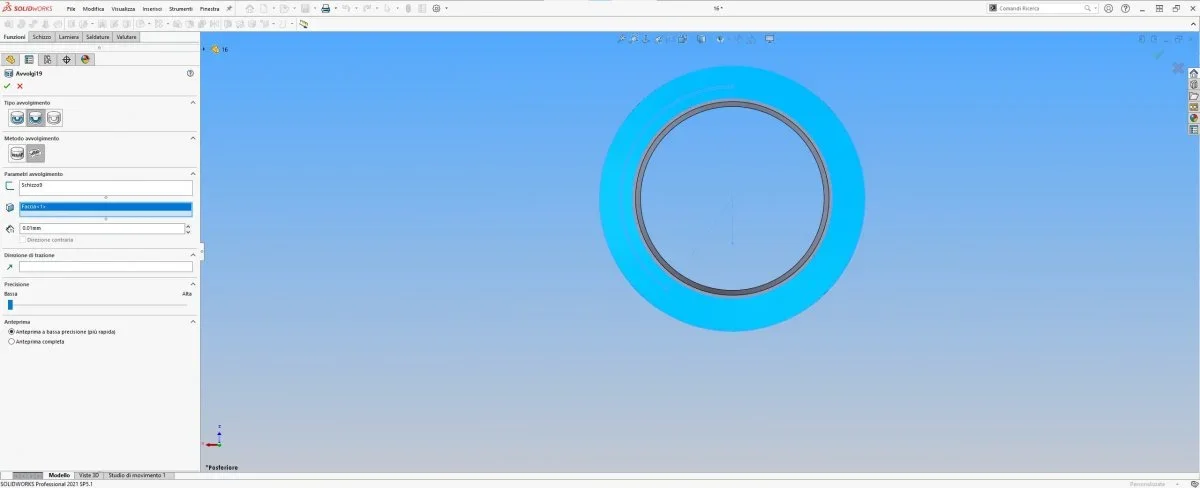Choose the third wrap type icon

pos(54,118)
